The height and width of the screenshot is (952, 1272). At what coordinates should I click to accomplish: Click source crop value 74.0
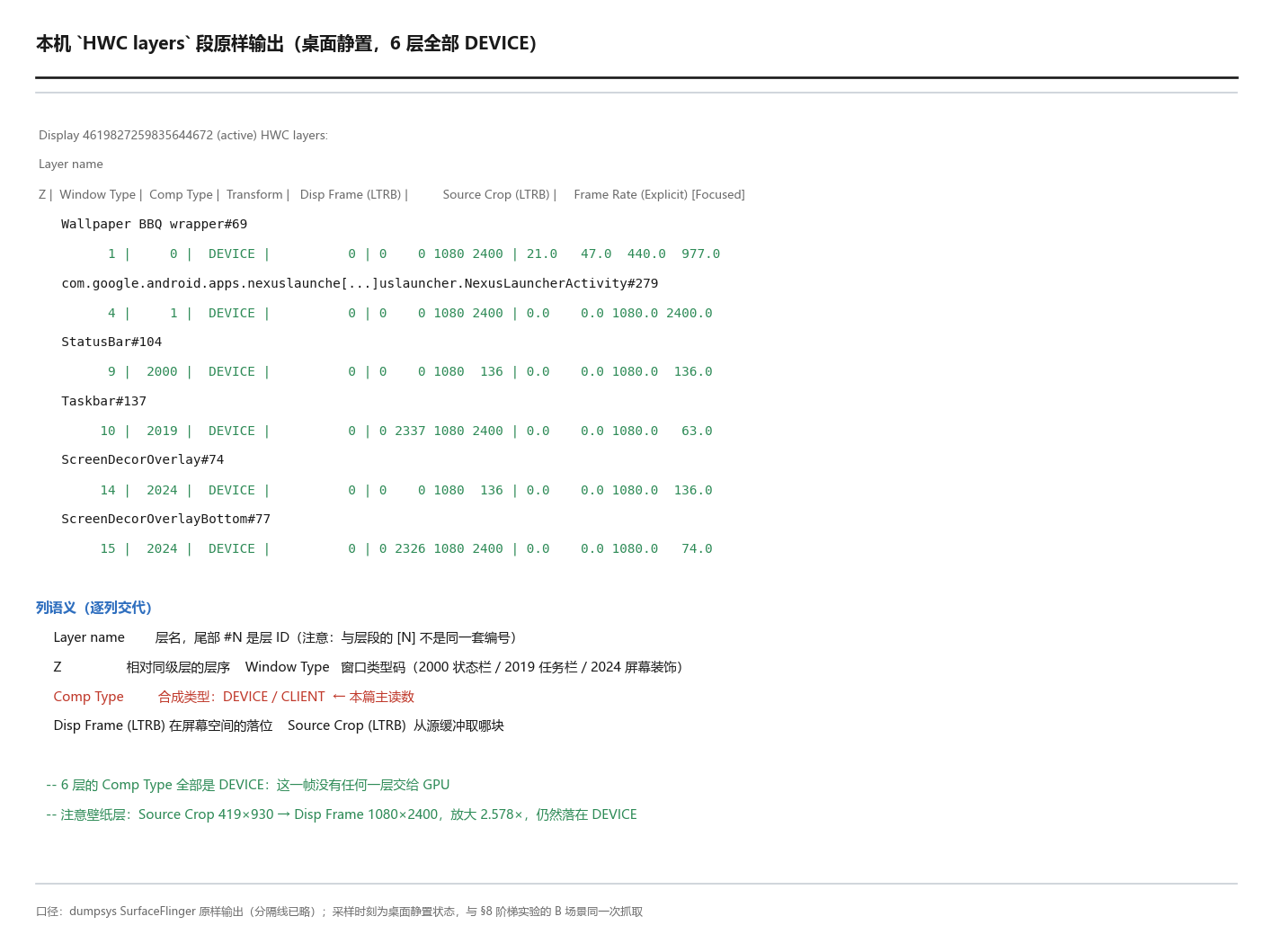697,548
